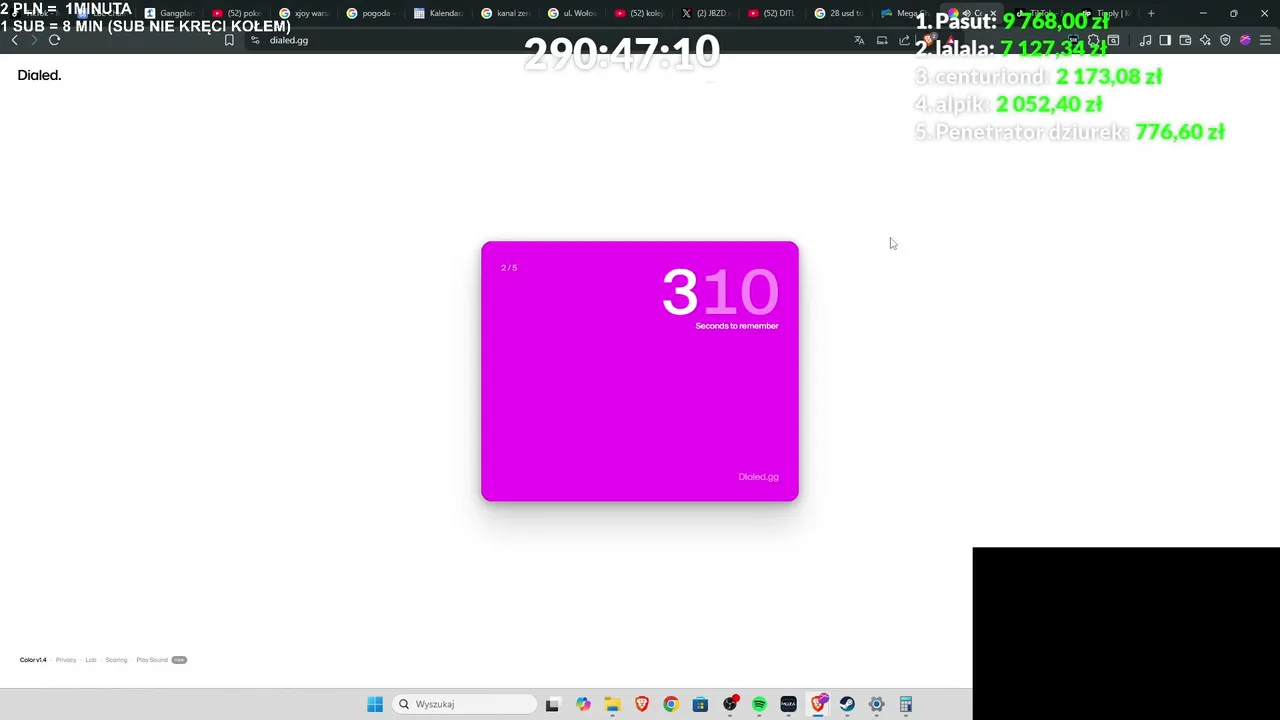1280x720 pixels.
Task: Bookmark this page with the bookmark icon
Action: click(229, 40)
